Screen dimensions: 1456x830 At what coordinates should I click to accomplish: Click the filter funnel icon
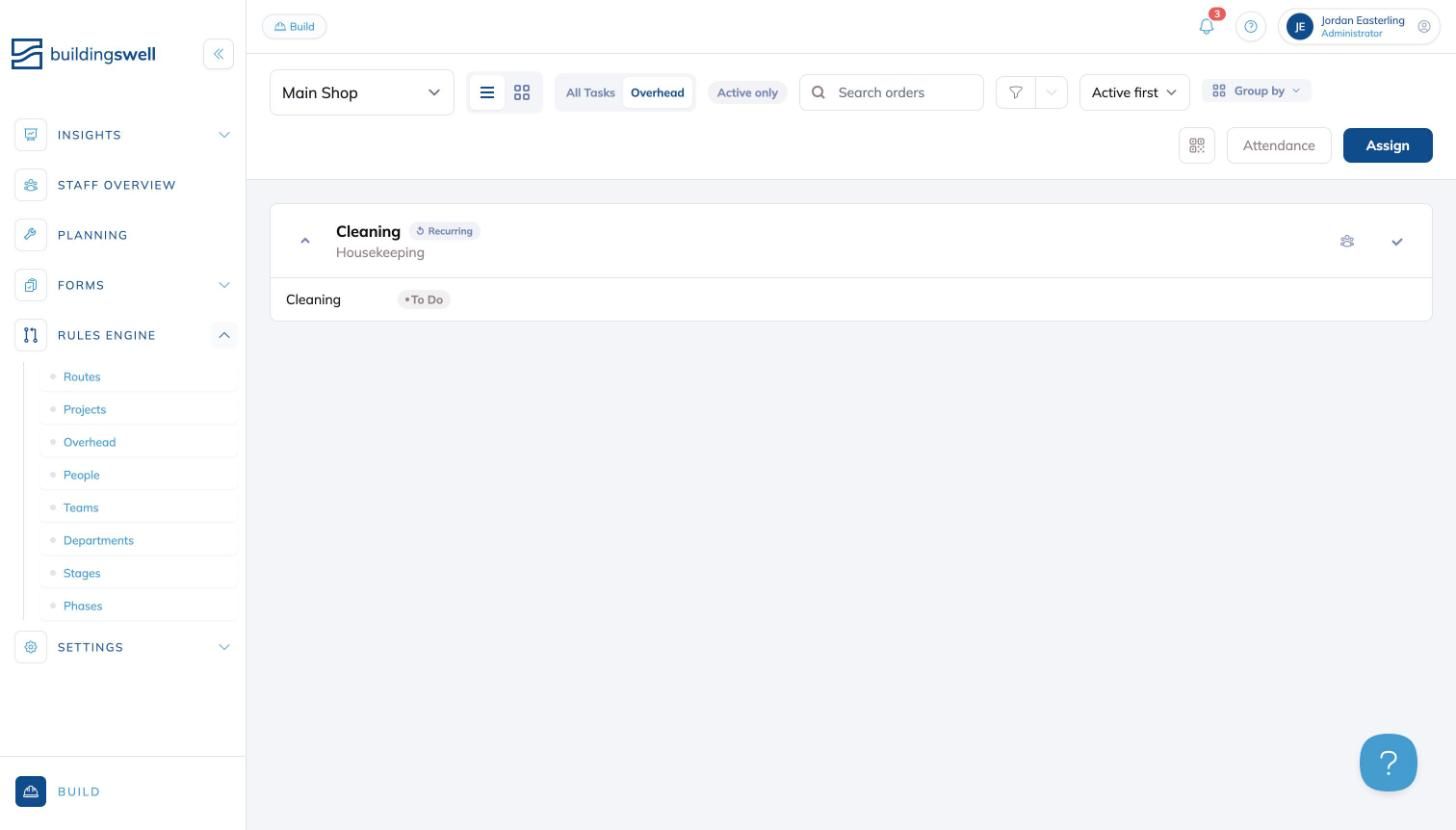tap(1016, 93)
